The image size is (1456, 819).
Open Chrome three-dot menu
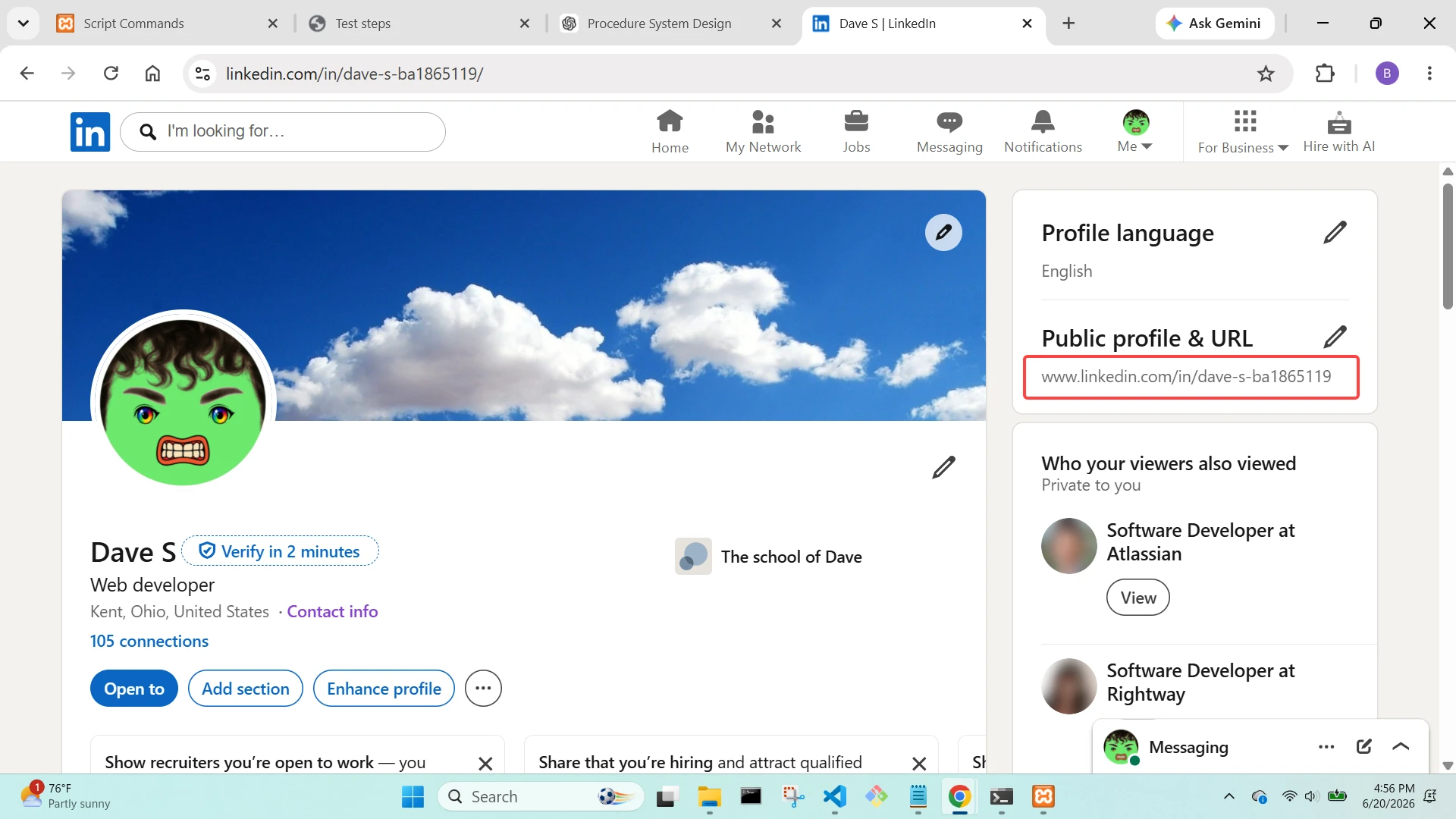pyautogui.click(x=1429, y=74)
